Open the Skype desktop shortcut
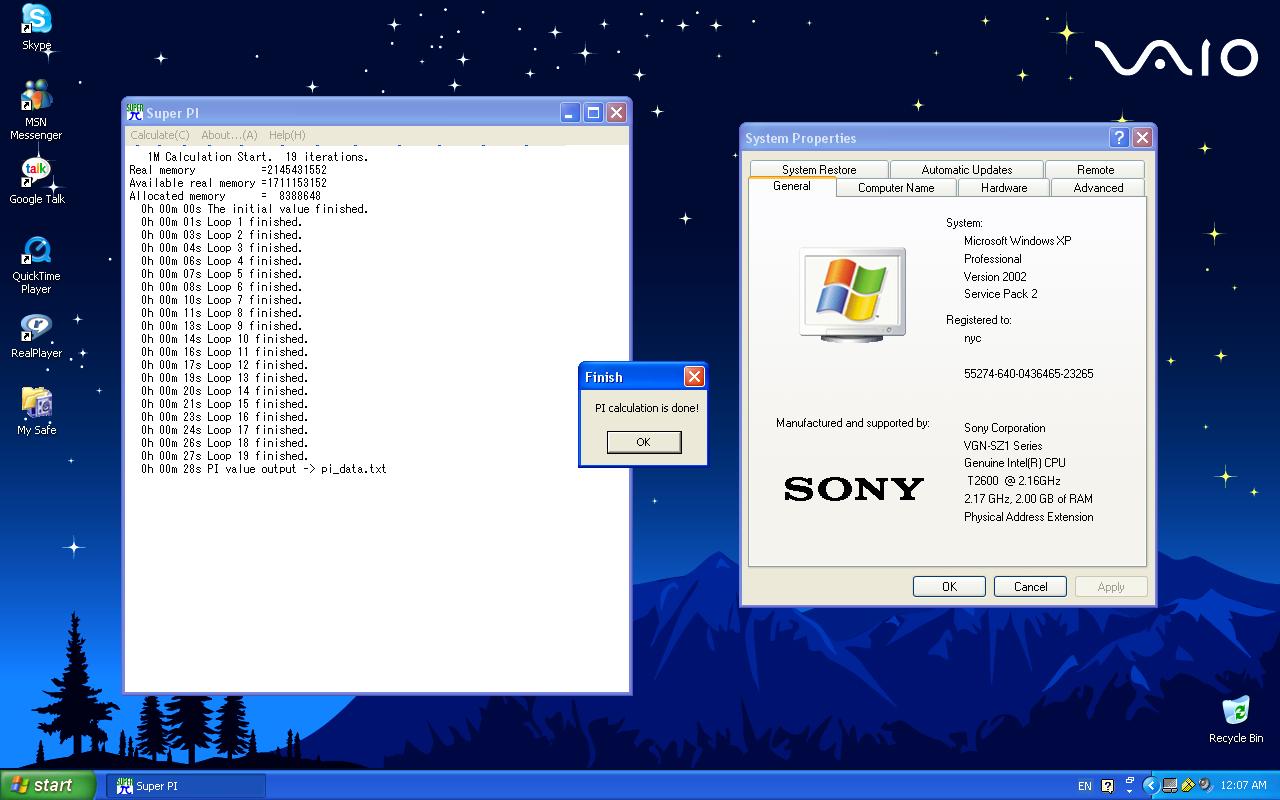 (x=37, y=27)
